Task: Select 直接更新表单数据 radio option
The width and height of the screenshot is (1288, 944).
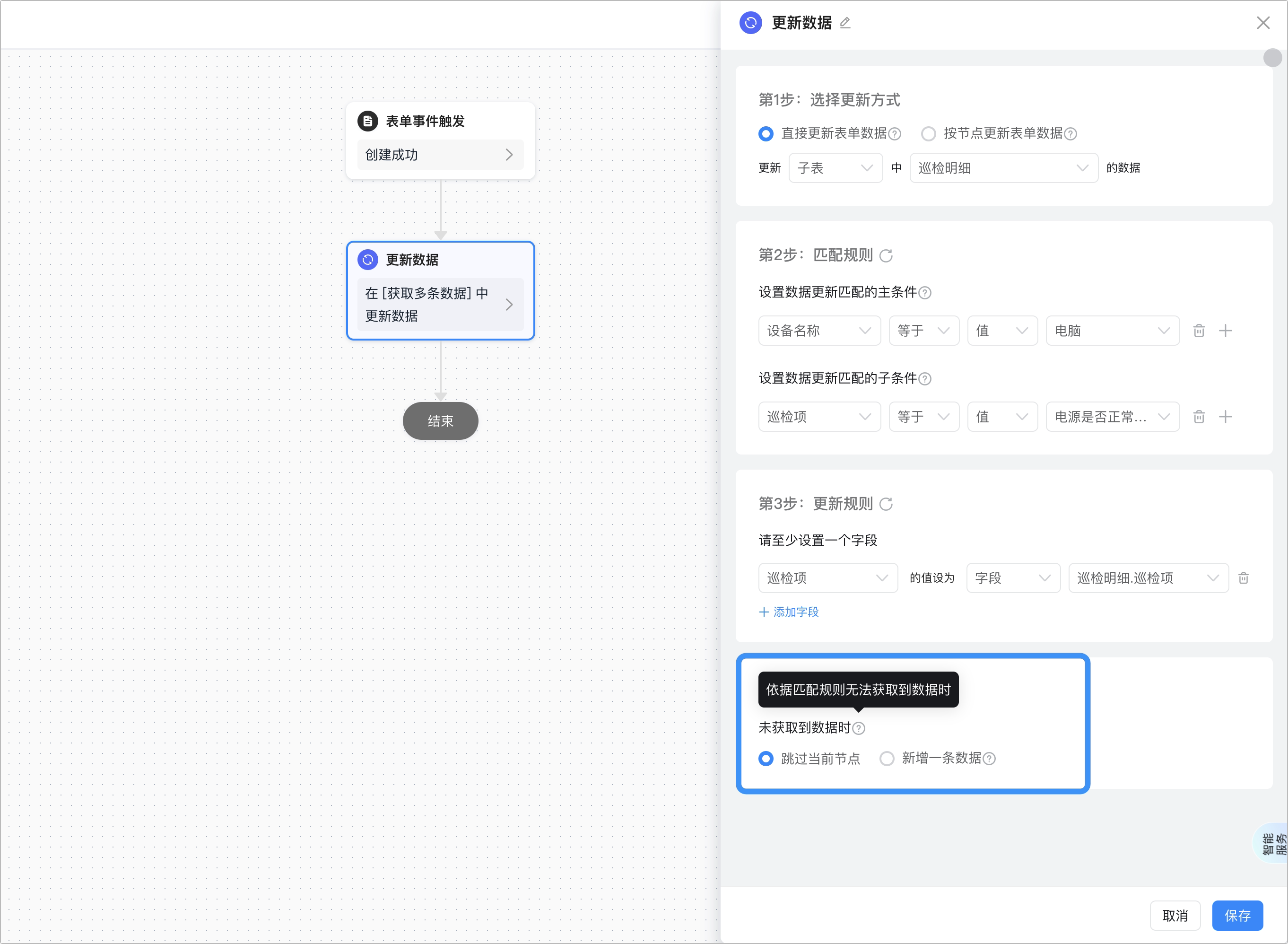Action: pos(766,134)
